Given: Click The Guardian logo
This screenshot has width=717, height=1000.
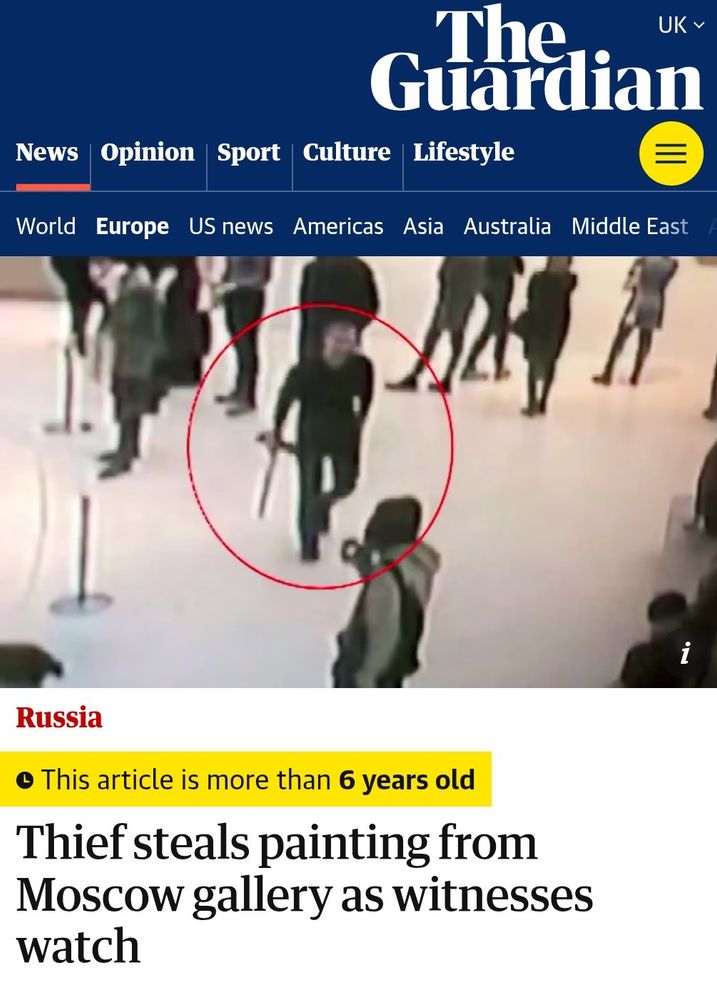Looking at the screenshot, I should point(536,58).
